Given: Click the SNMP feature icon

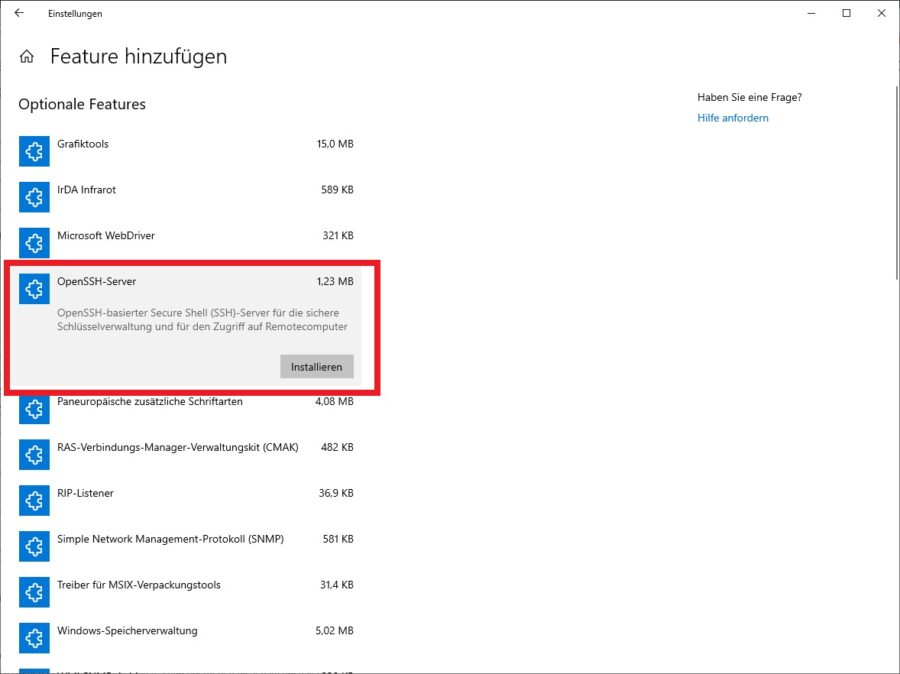Looking at the screenshot, I should (34, 546).
